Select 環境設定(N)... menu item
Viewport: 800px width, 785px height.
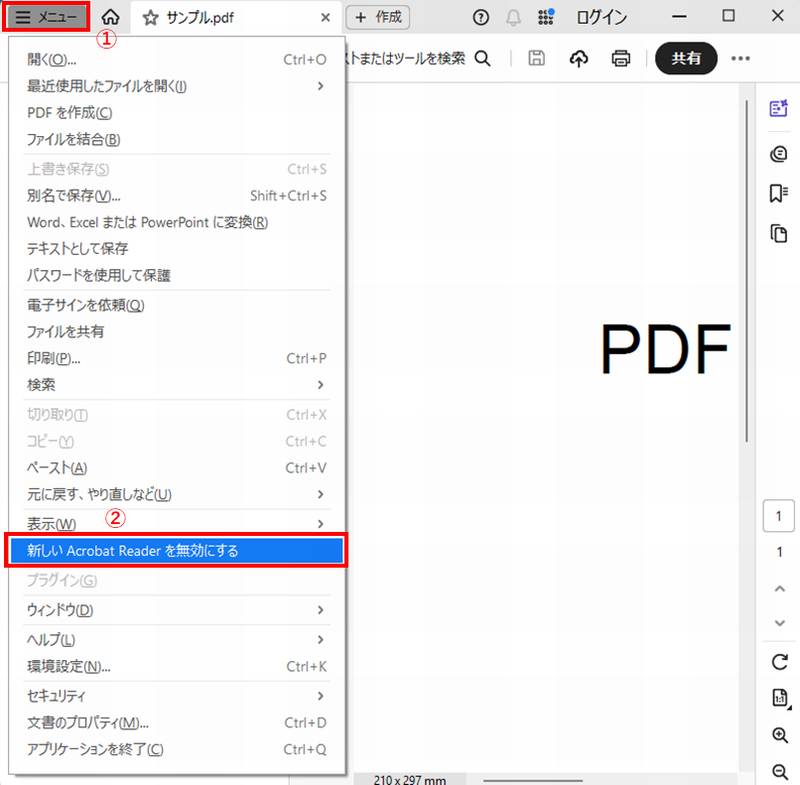coord(177,666)
